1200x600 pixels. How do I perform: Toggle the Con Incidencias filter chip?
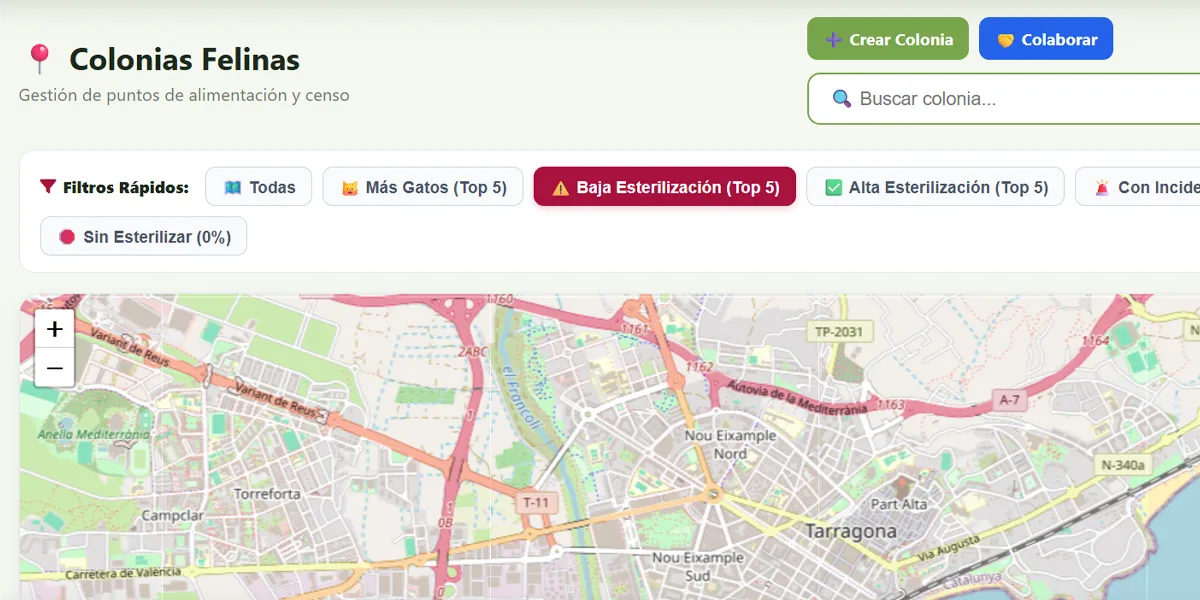pyautogui.click(x=1138, y=187)
